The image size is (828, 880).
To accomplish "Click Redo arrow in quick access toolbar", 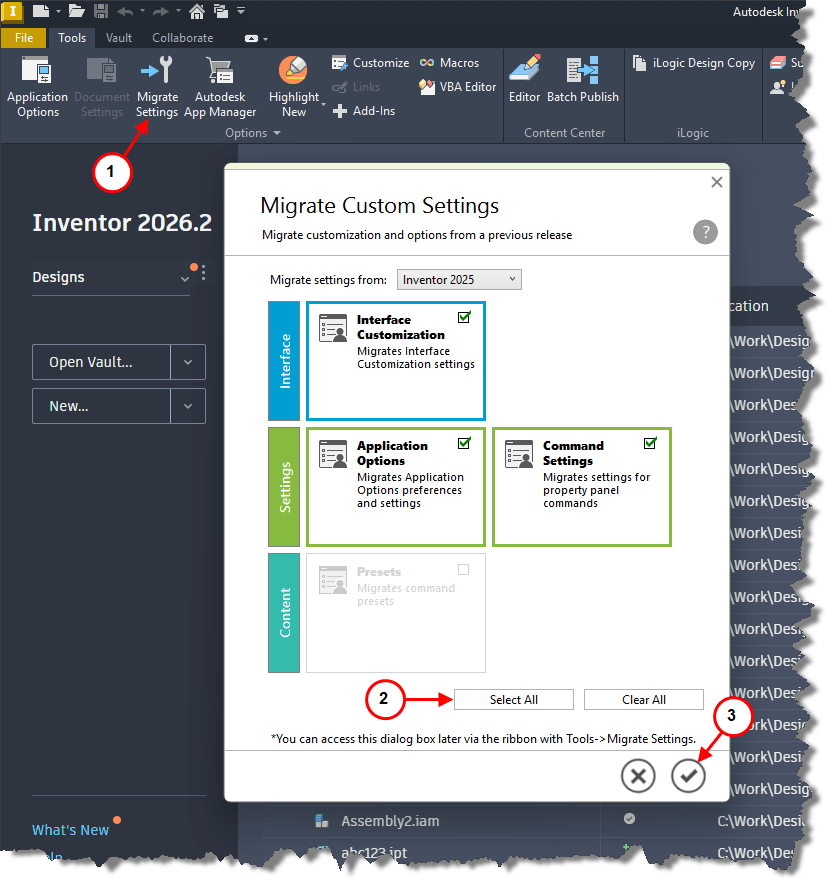I will (161, 11).
